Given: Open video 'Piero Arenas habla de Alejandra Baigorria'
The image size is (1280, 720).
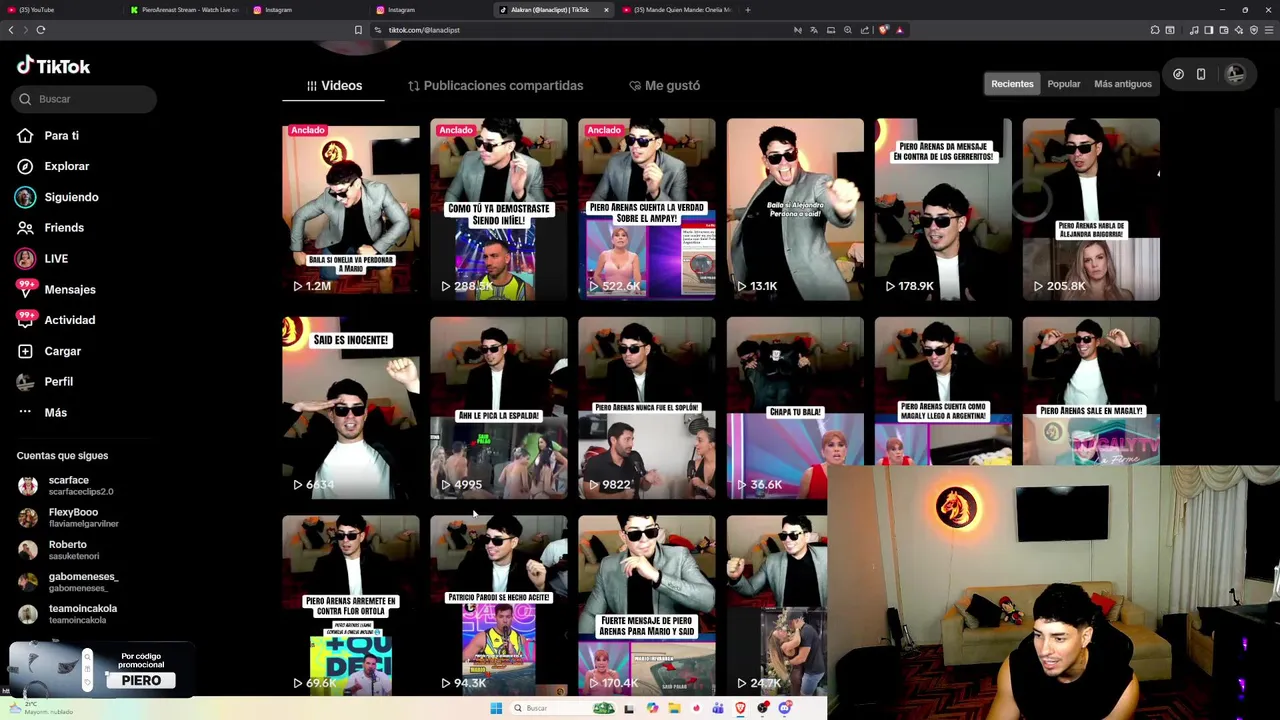Looking at the screenshot, I should (1091, 209).
